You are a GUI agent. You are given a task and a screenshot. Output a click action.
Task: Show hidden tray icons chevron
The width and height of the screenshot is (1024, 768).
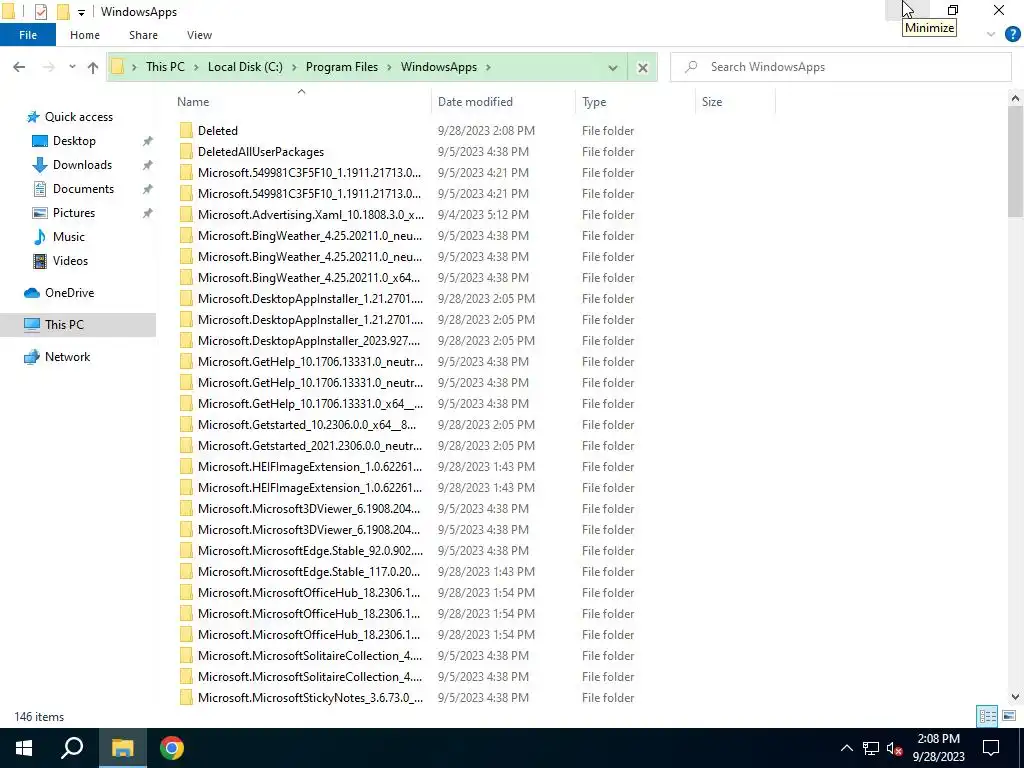[x=846, y=748]
